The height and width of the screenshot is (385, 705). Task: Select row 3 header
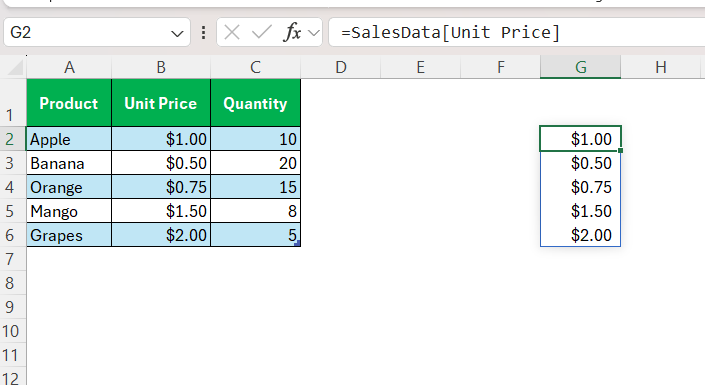pyautogui.click(x=13, y=163)
